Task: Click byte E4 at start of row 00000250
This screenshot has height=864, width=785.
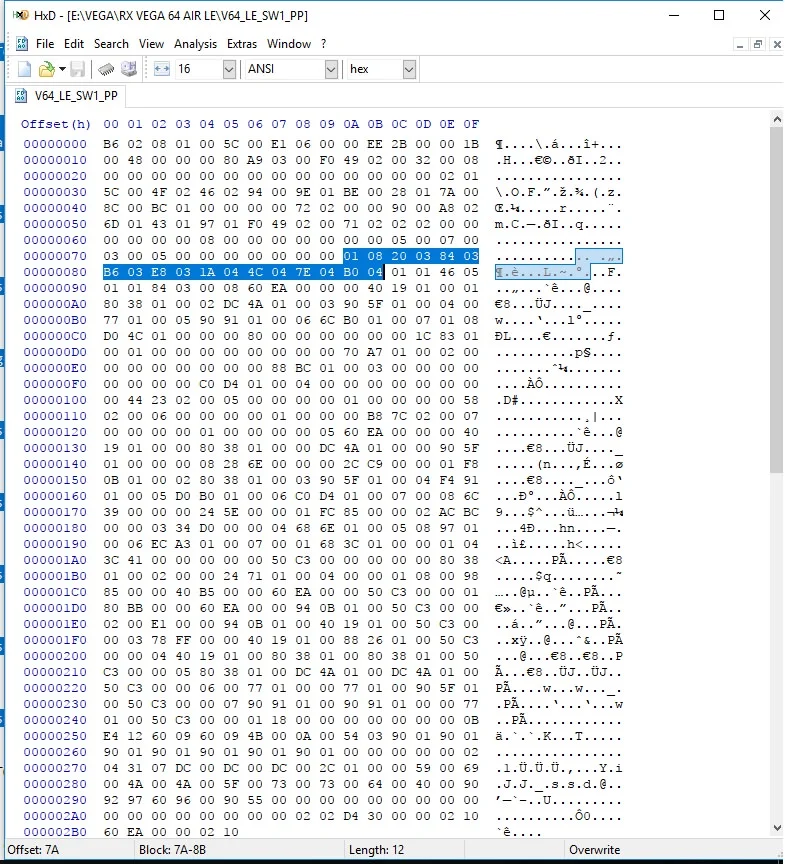Action: click(111, 736)
